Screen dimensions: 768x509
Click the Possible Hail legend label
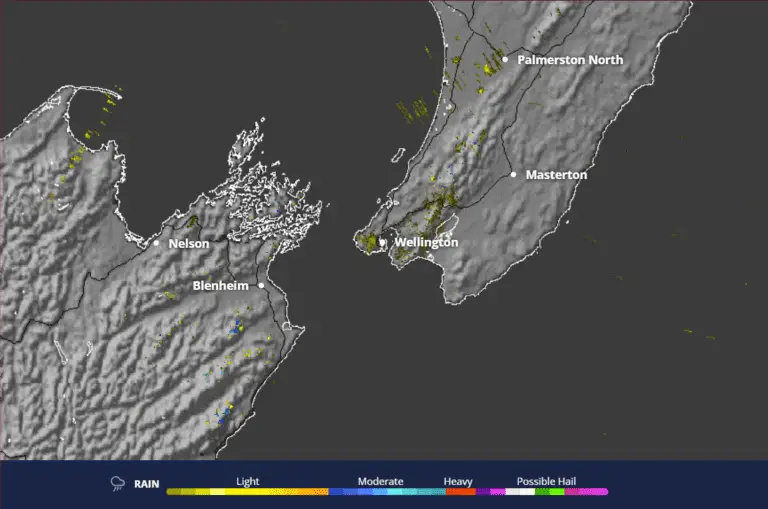tap(546, 481)
